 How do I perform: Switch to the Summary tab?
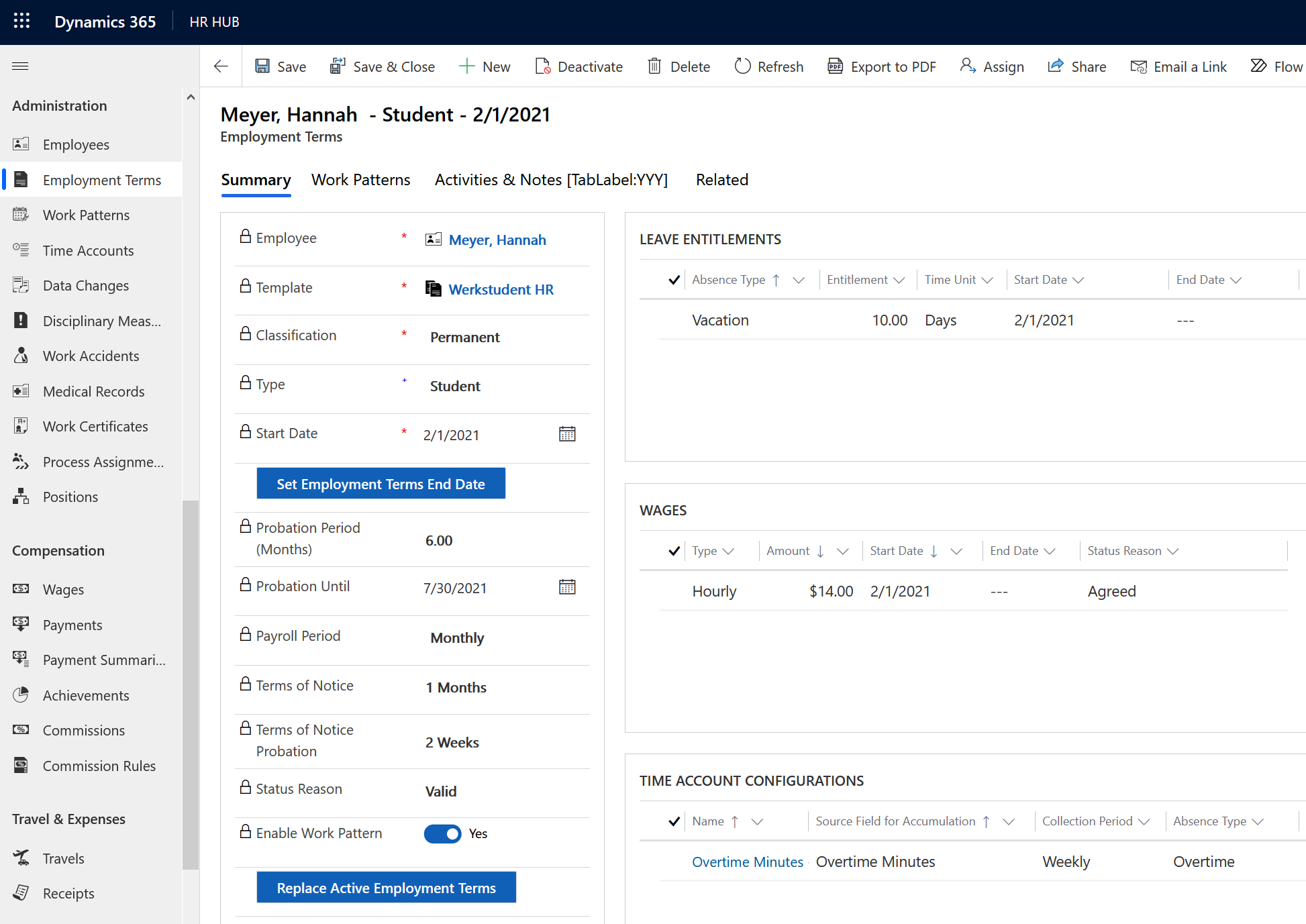(256, 180)
